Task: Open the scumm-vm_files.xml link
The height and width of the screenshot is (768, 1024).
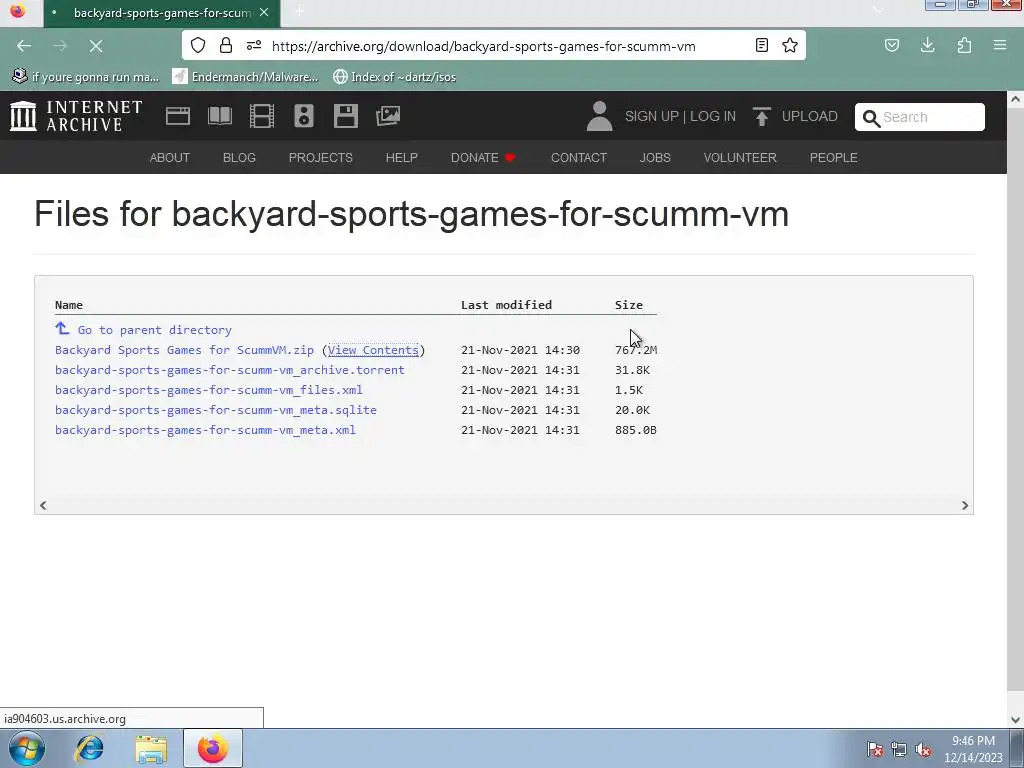Action: [x=208, y=390]
